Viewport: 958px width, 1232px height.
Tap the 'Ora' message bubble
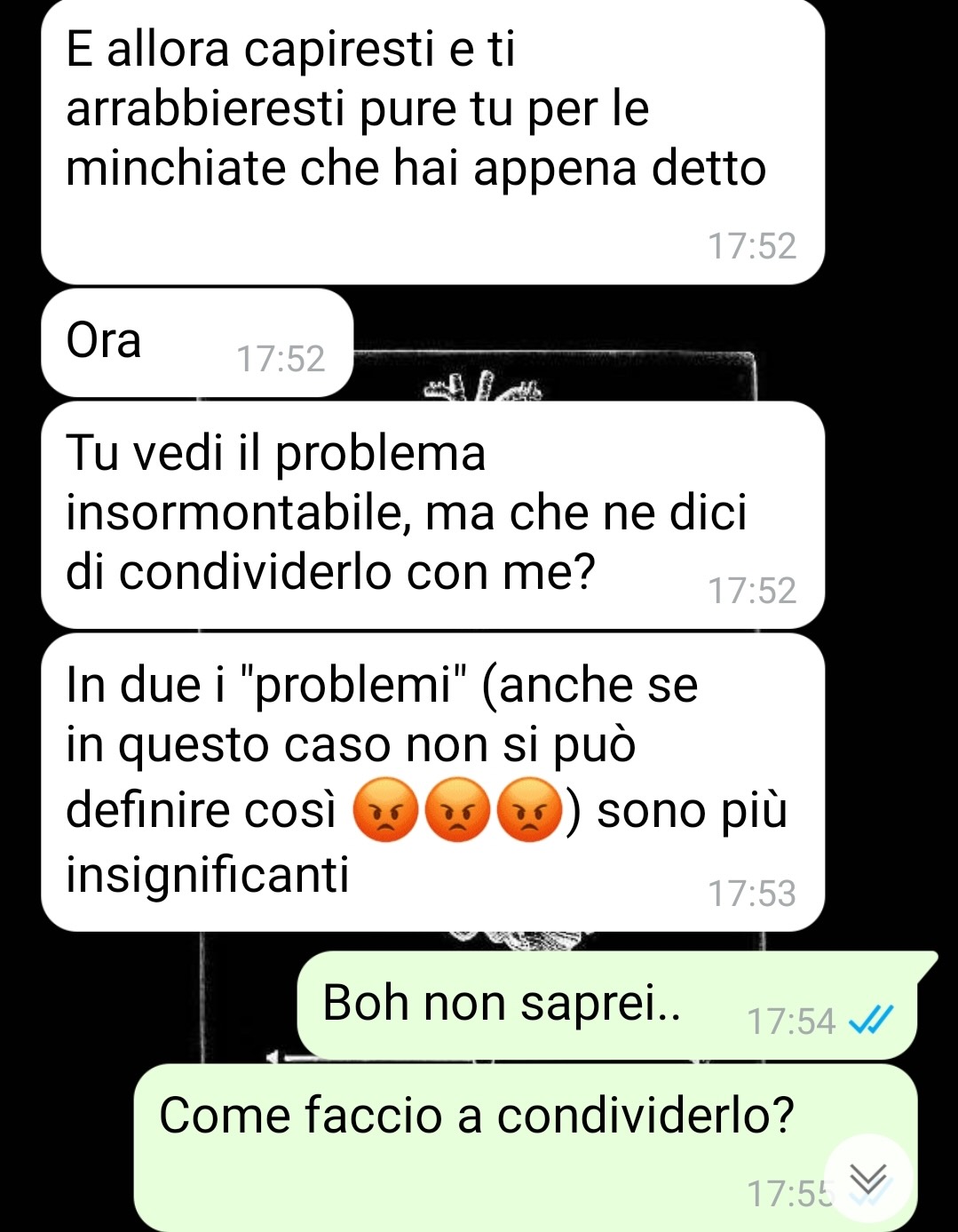pos(197,343)
